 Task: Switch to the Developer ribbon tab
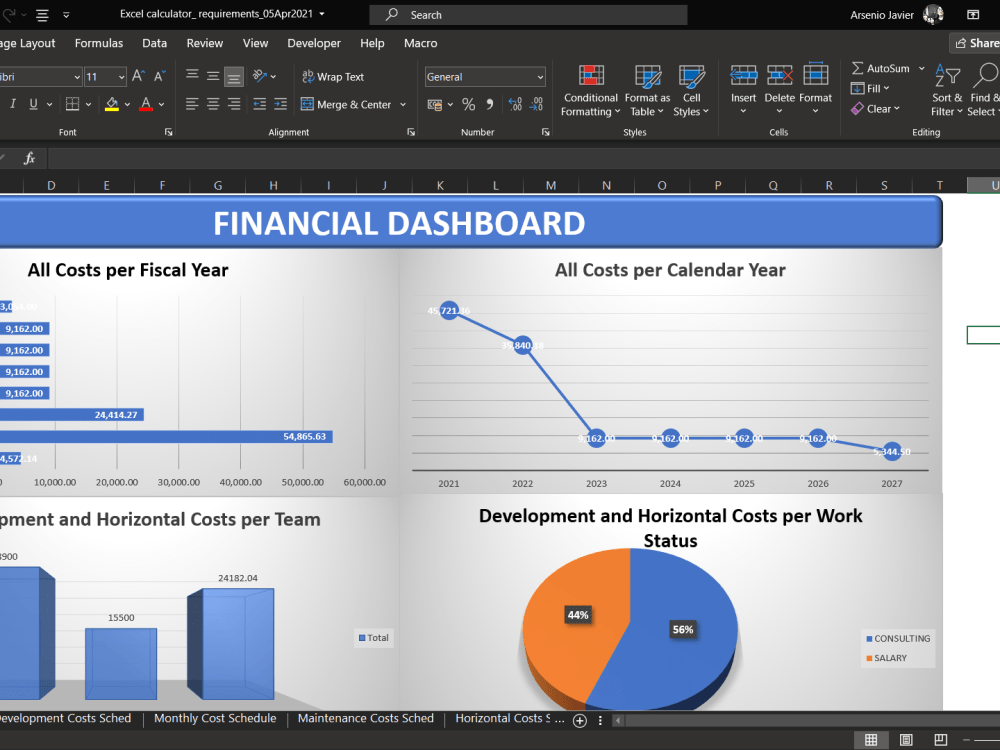[313, 43]
